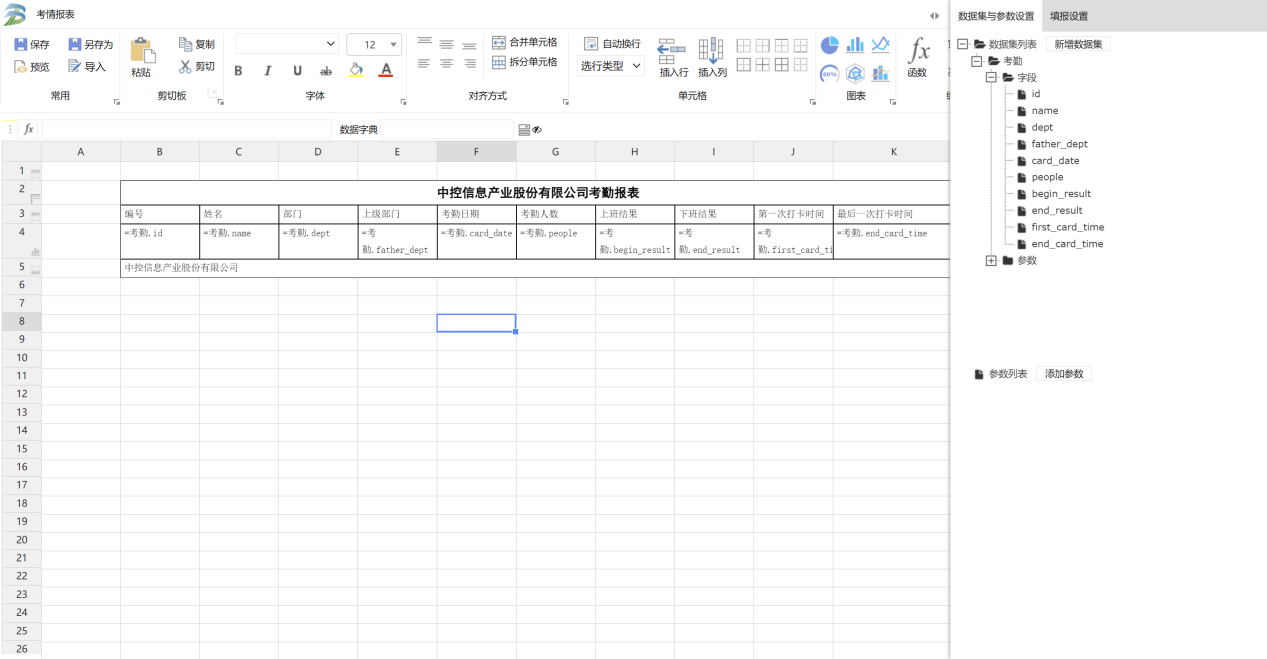1267x659 pixels.
Task: Toggle strikethrough formatting (ab)
Action: tap(326, 71)
